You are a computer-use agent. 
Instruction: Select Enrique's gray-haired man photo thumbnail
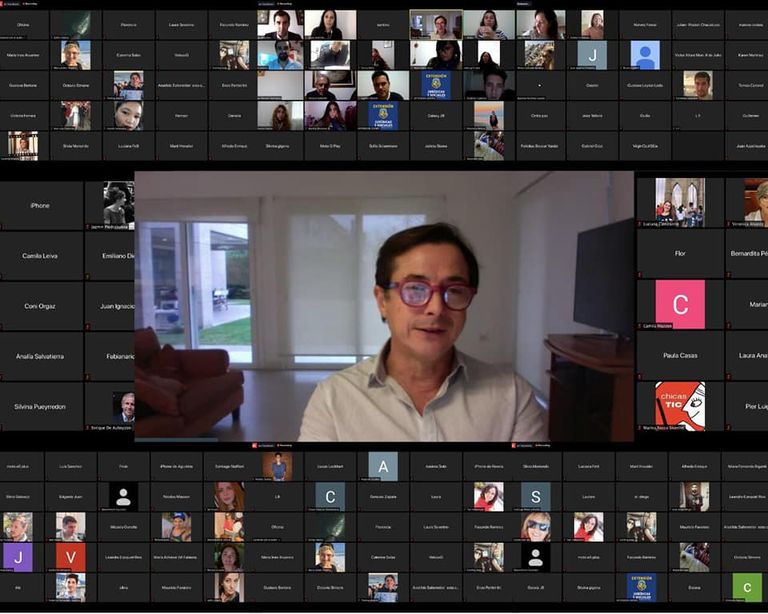point(123,407)
